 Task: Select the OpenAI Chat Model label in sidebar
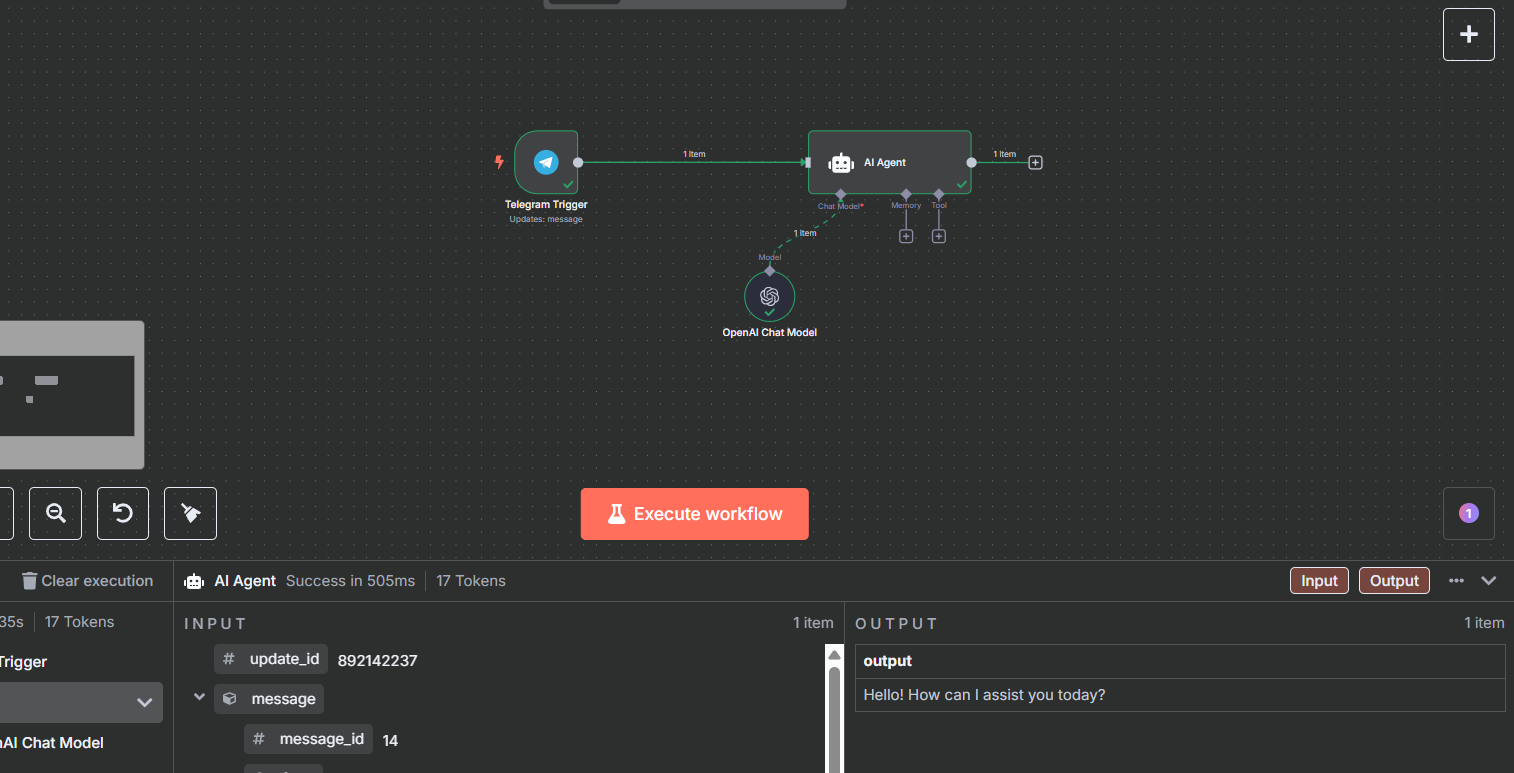52,742
